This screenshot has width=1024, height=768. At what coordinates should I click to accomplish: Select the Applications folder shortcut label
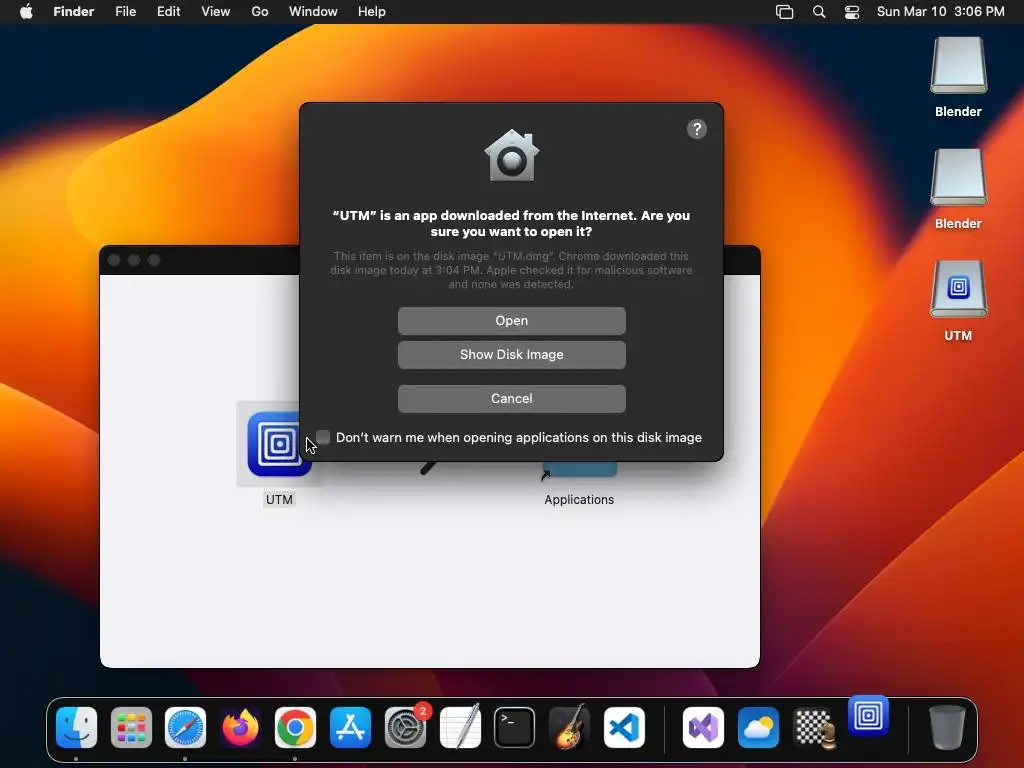[579, 500]
